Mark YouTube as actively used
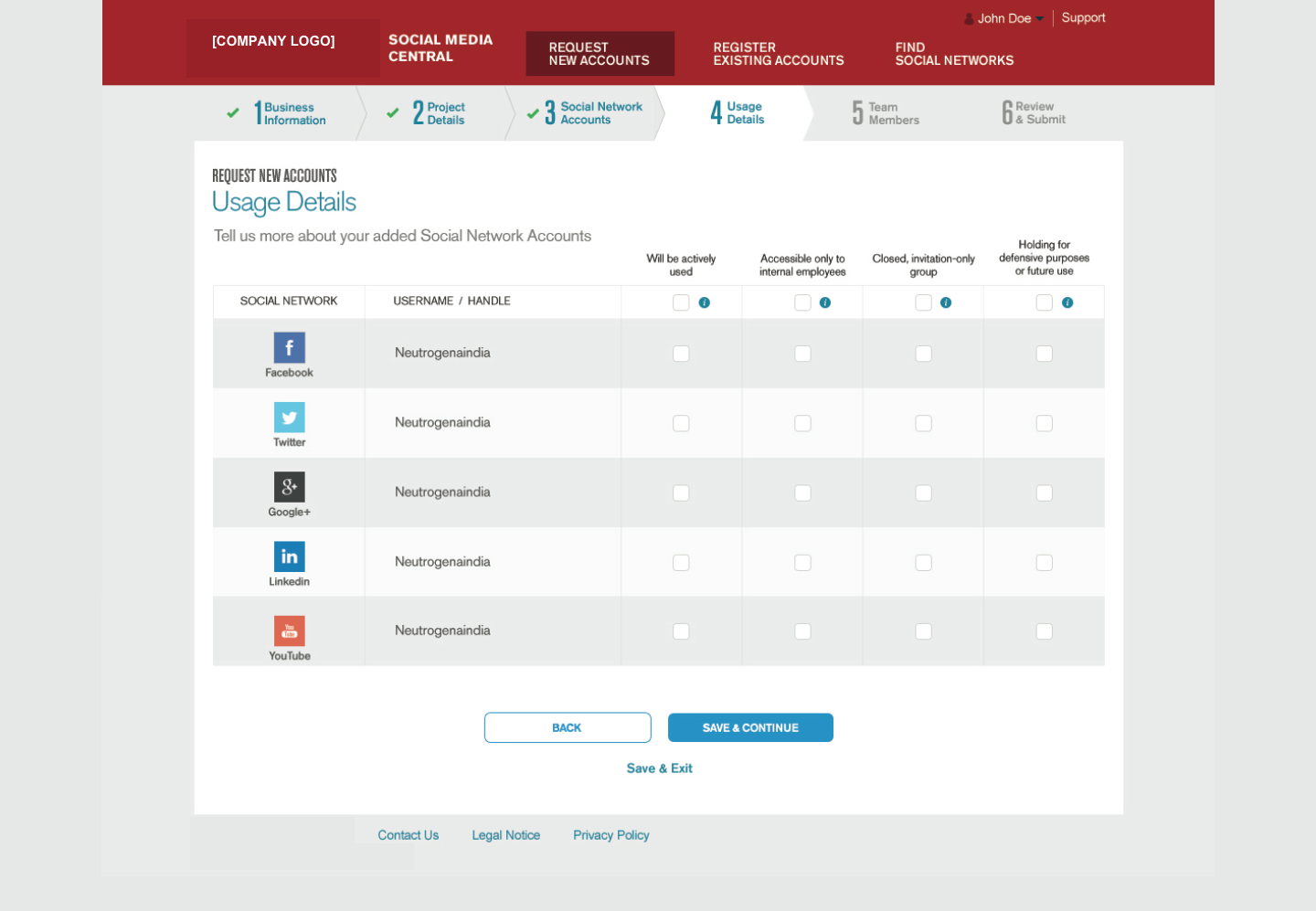1316x911 pixels. pyautogui.click(x=681, y=631)
